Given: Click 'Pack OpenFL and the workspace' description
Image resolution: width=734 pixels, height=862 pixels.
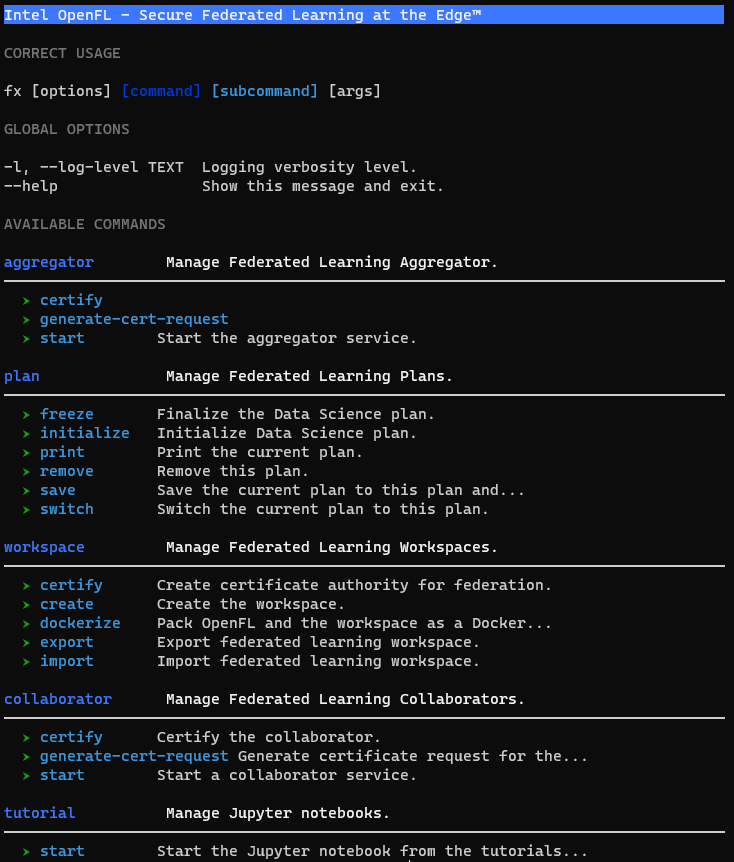Looking at the screenshot, I should click(x=354, y=623).
